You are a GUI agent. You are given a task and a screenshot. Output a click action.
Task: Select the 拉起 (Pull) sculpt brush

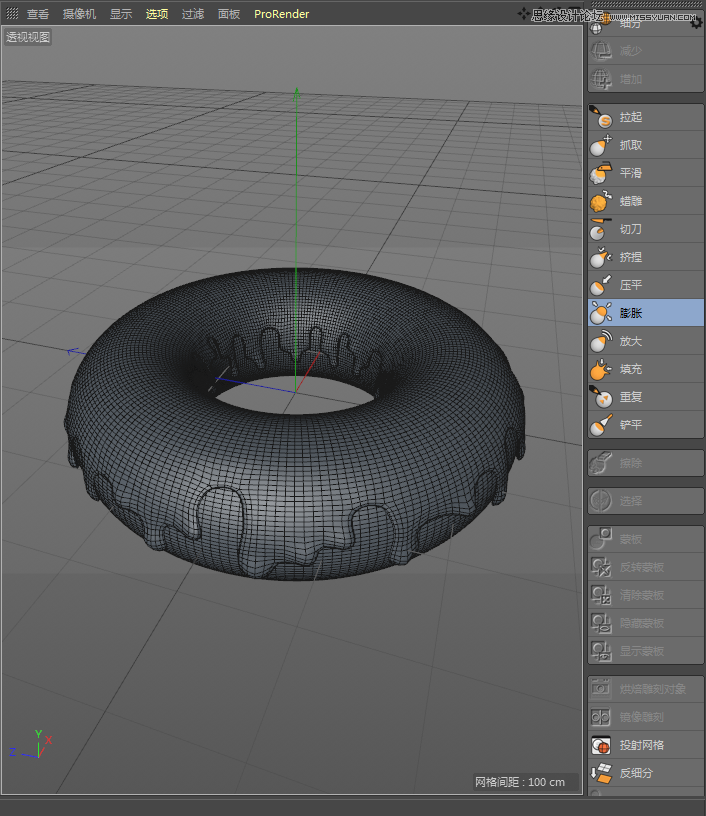click(x=644, y=117)
